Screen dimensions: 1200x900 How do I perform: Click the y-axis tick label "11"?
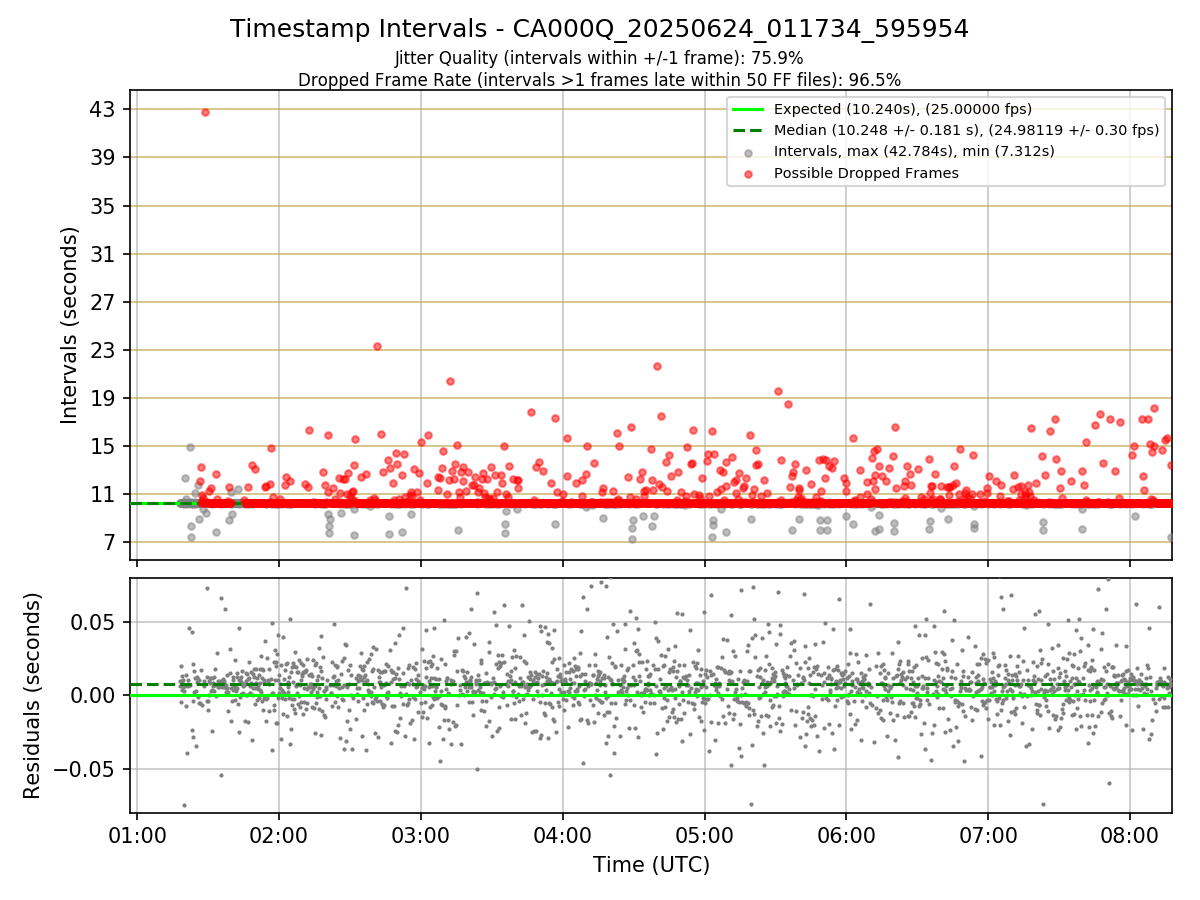(105, 495)
